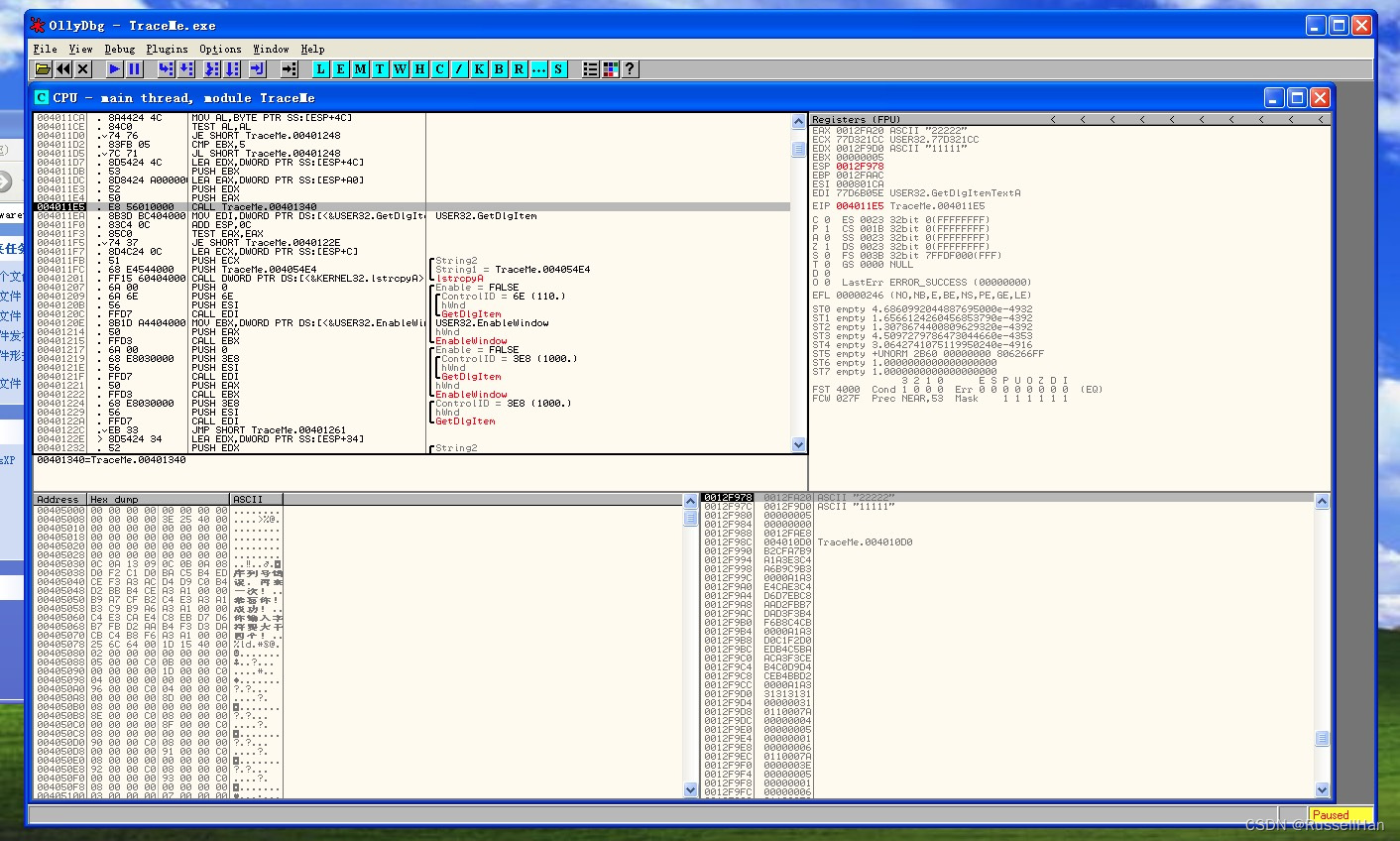The width and height of the screenshot is (1400, 841).
Task: Select the CALL TraceMe.00401340 instruction row
Action: tap(412, 206)
